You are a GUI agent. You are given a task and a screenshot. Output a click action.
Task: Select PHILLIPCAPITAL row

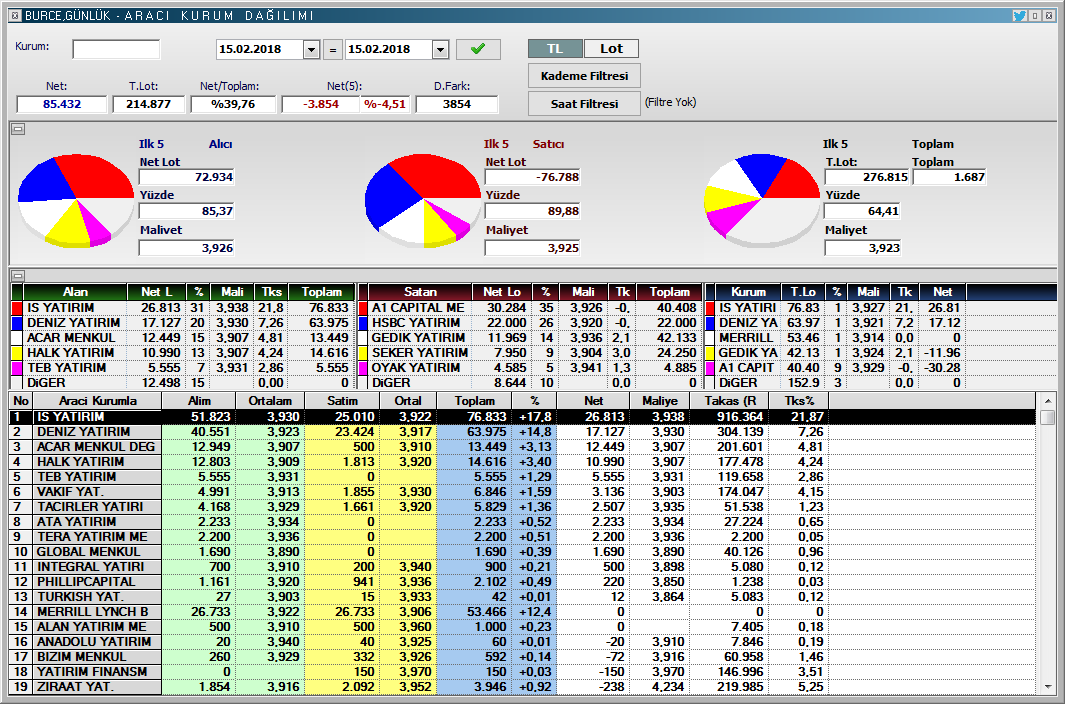click(522, 581)
